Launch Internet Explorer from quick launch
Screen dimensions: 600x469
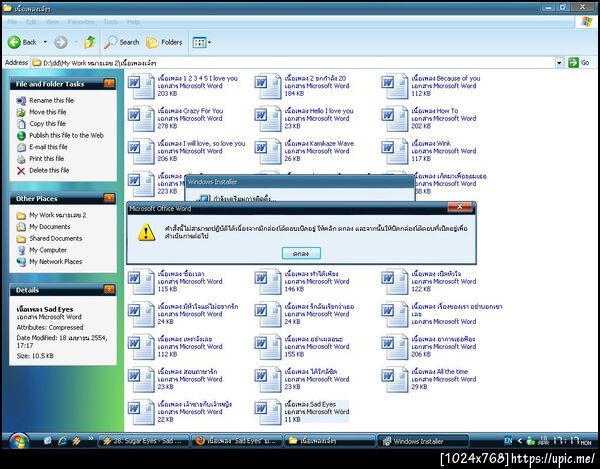coord(62,441)
